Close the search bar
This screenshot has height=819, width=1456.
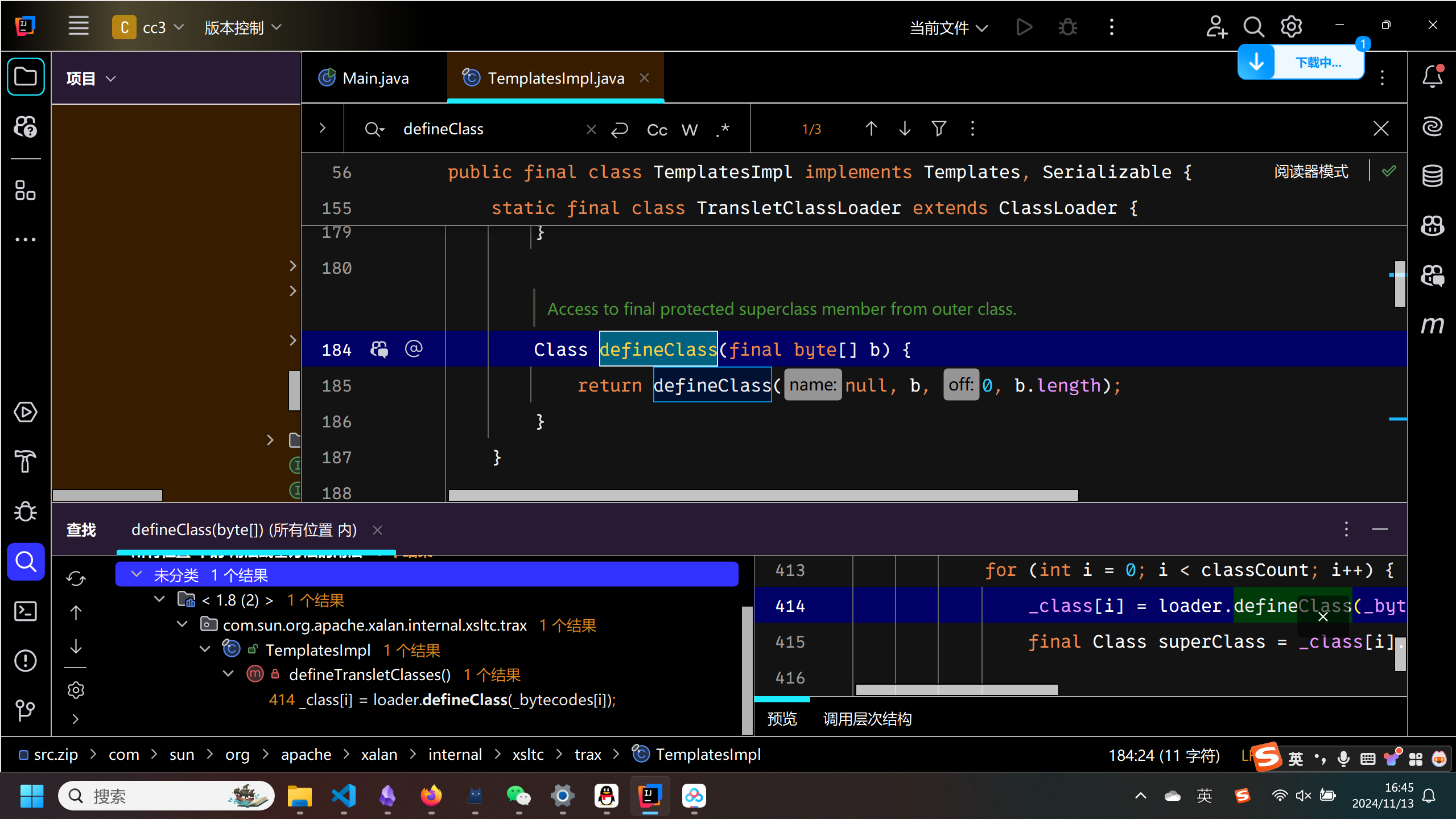(1381, 129)
